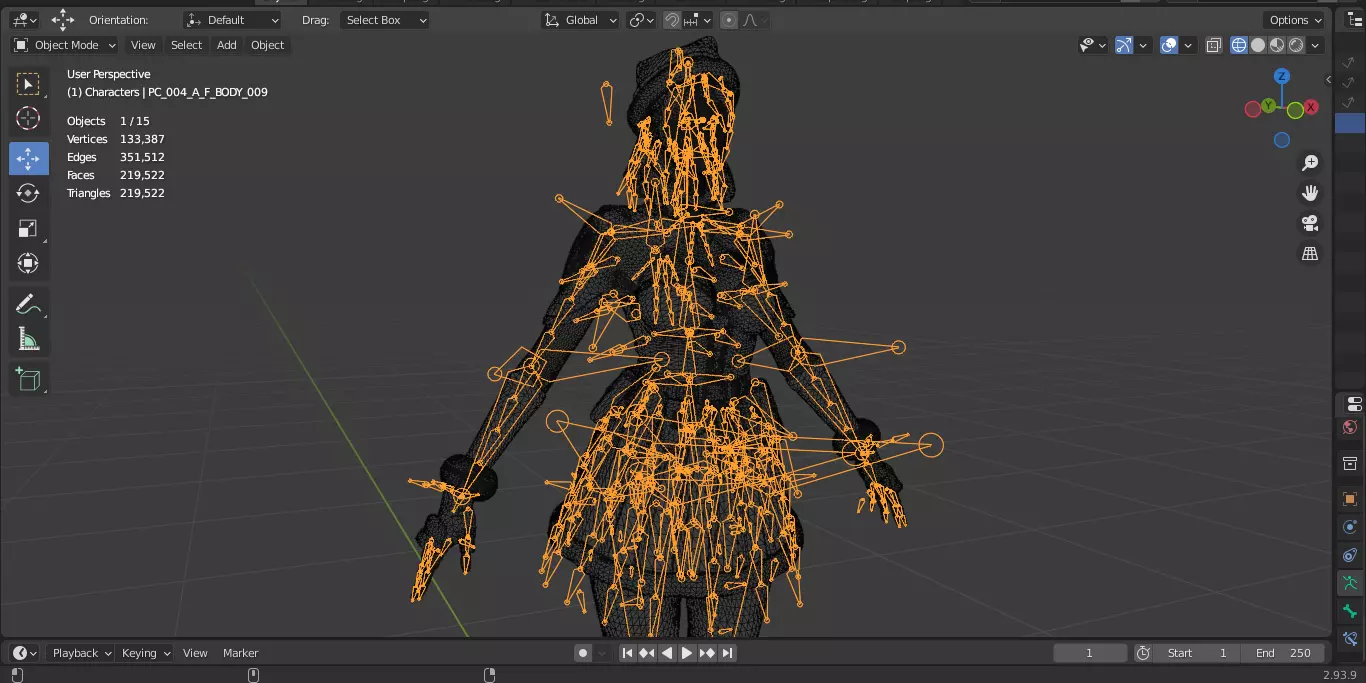Click the current frame field
The width and height of the screenshot is (1366, 683).
1090,653
